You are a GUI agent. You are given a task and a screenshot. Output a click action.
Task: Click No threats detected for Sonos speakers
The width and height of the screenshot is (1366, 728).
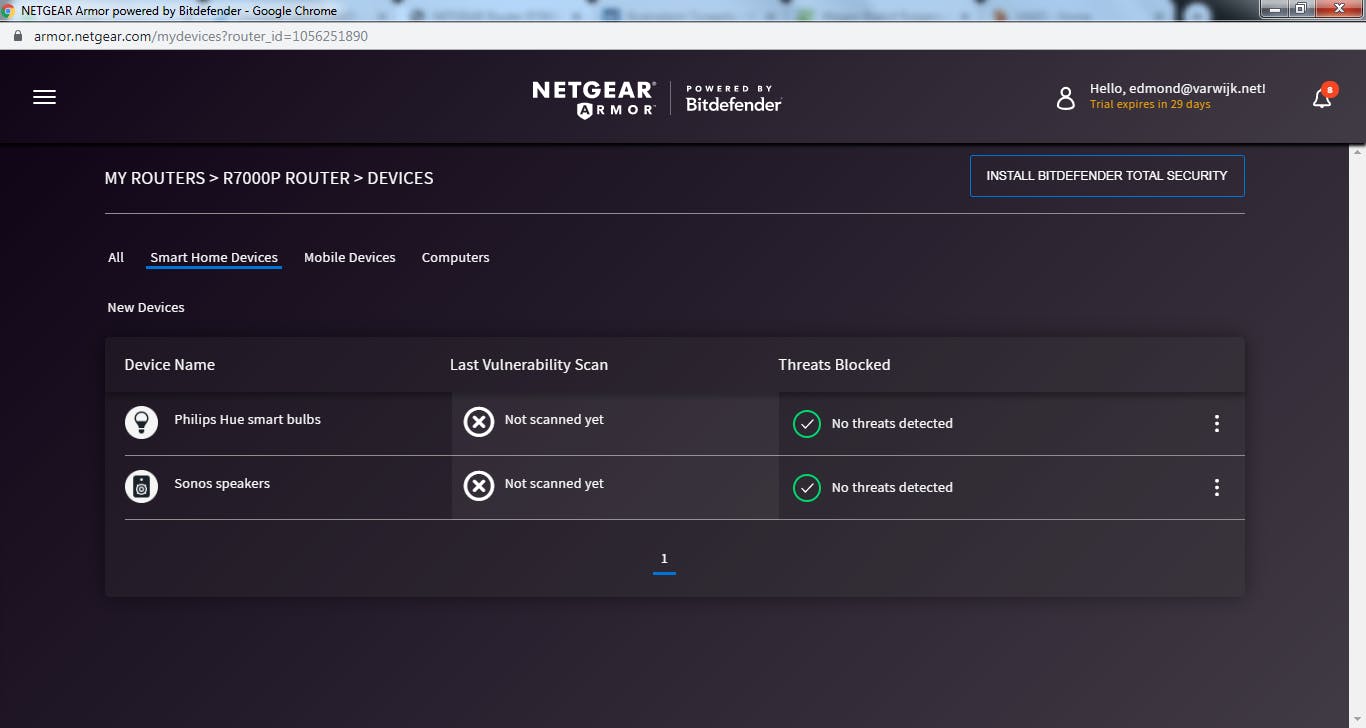892,488
